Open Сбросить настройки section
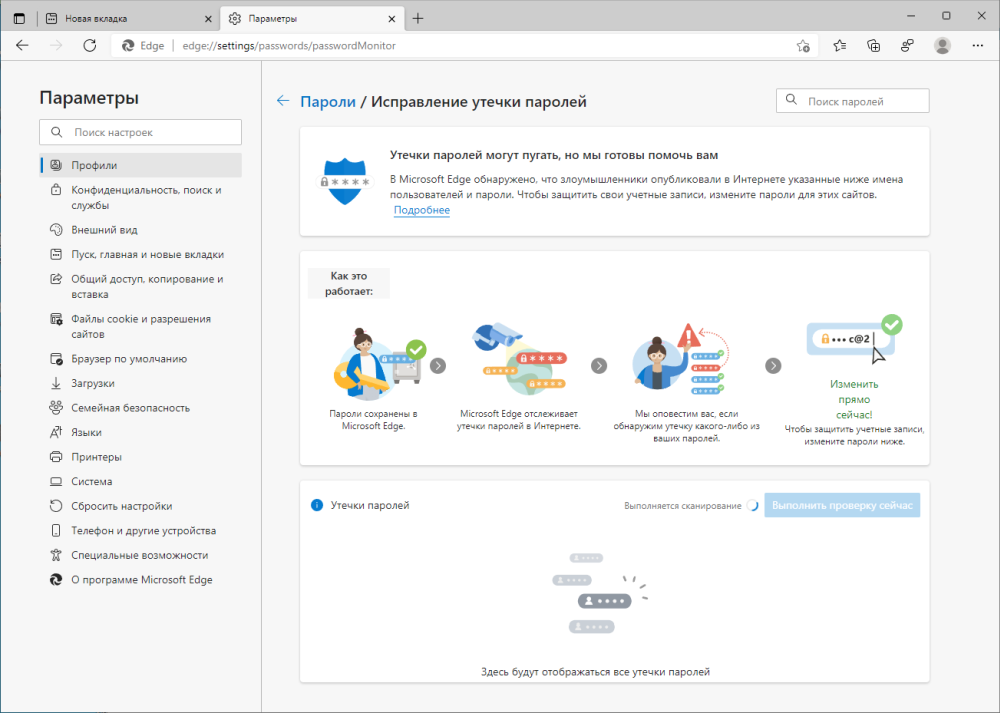The height and width of the screenshot is (713, 1000). (x=140, y=506)
